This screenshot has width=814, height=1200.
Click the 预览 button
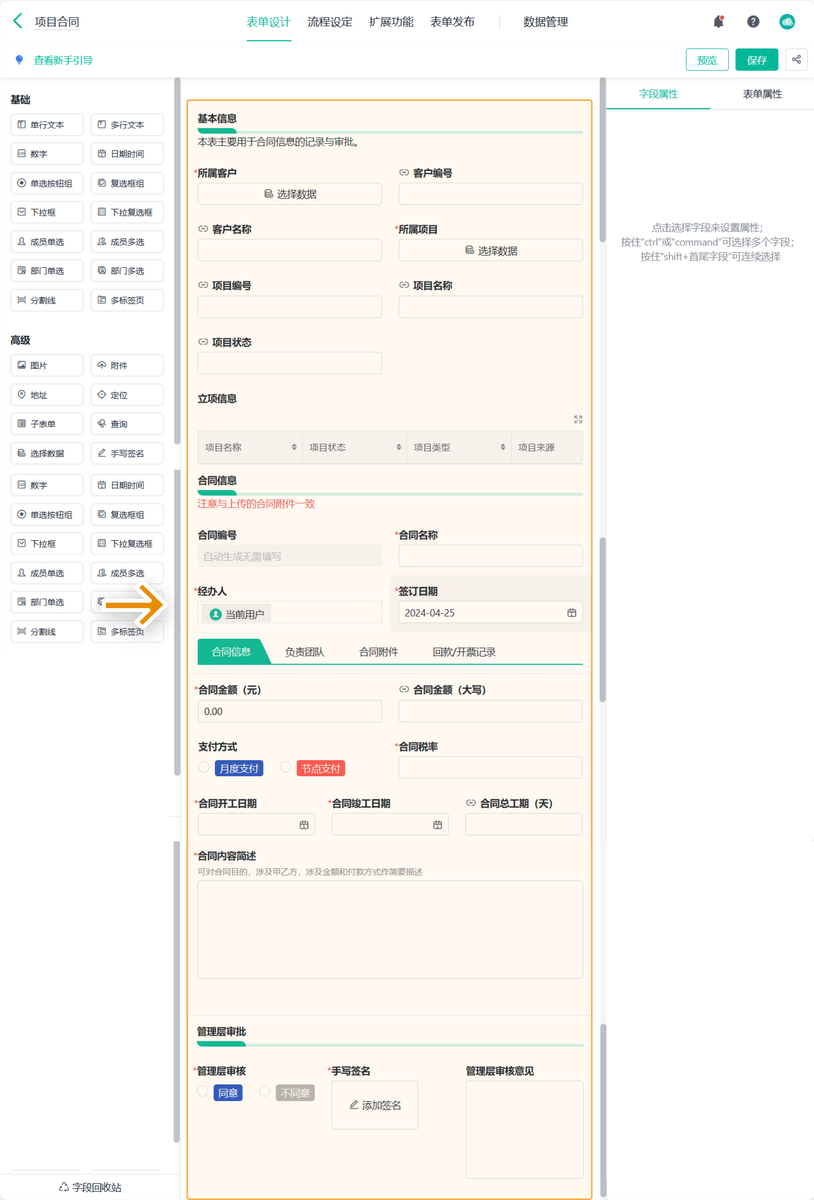(707, 60)
